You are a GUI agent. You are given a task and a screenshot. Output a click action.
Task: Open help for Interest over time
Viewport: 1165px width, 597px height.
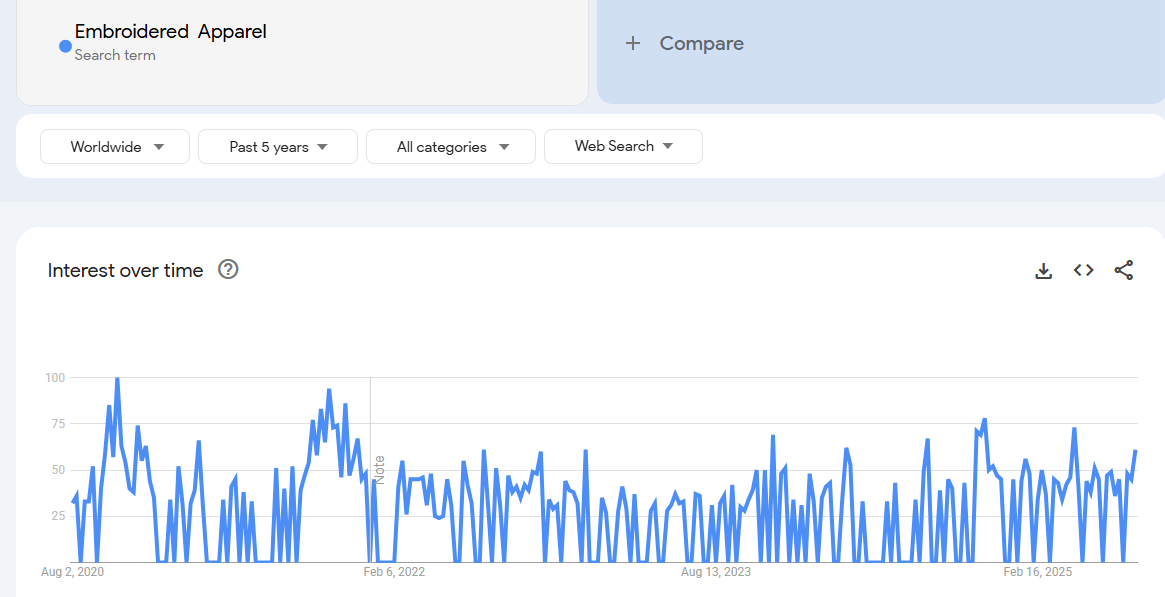point(228,269)
